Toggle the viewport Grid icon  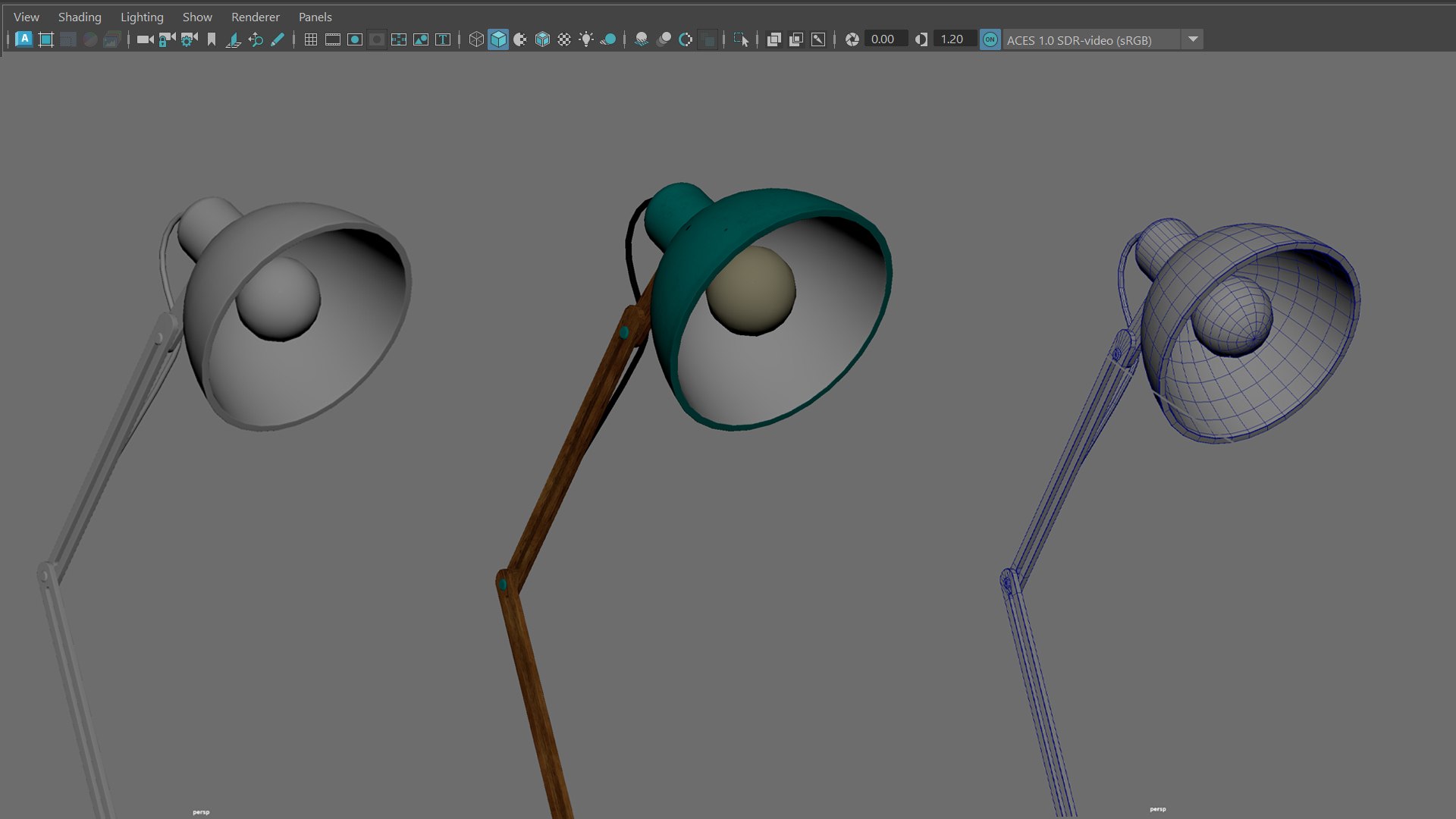point(311,39)
